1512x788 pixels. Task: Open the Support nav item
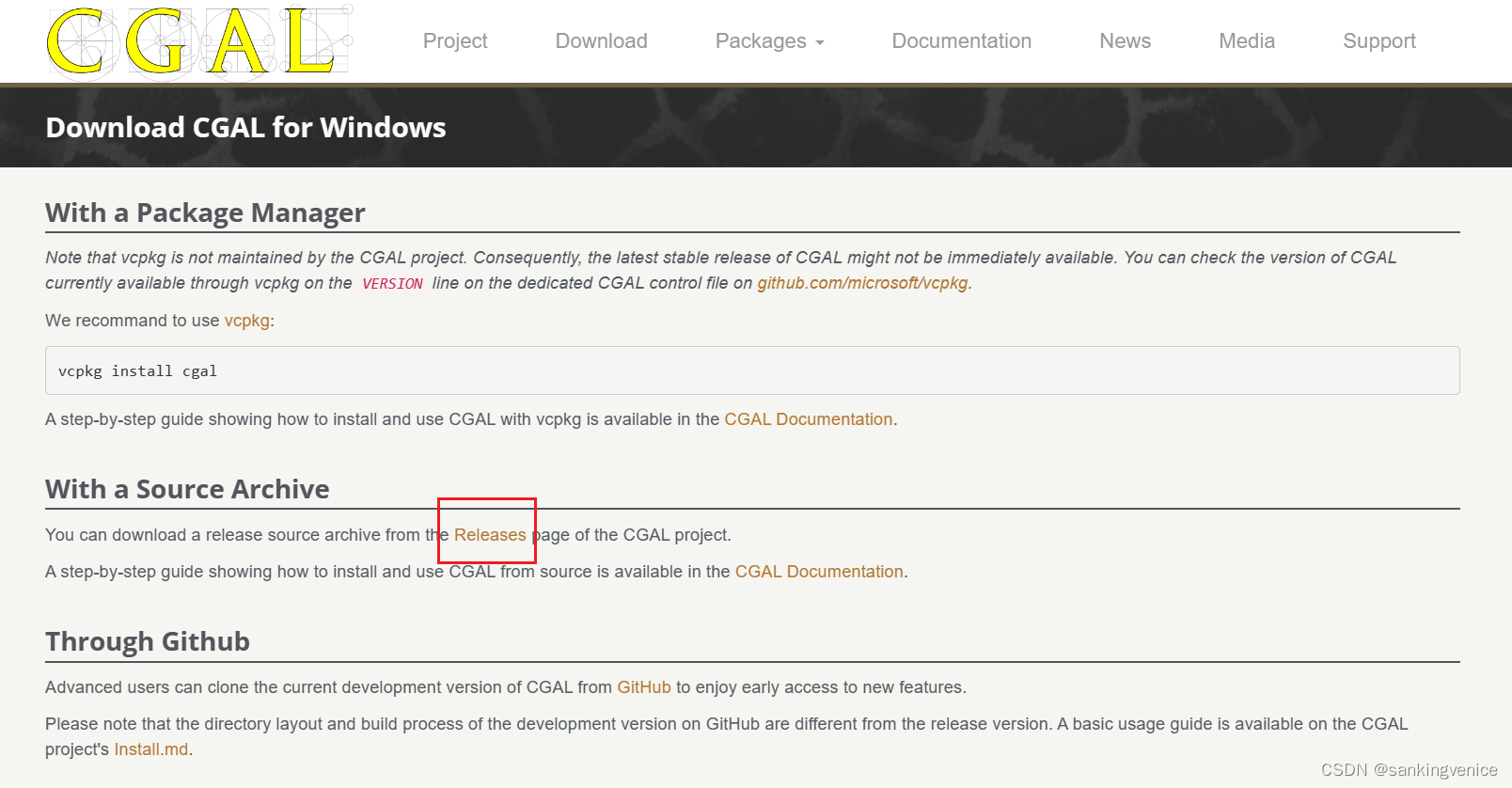[1378, 41]
